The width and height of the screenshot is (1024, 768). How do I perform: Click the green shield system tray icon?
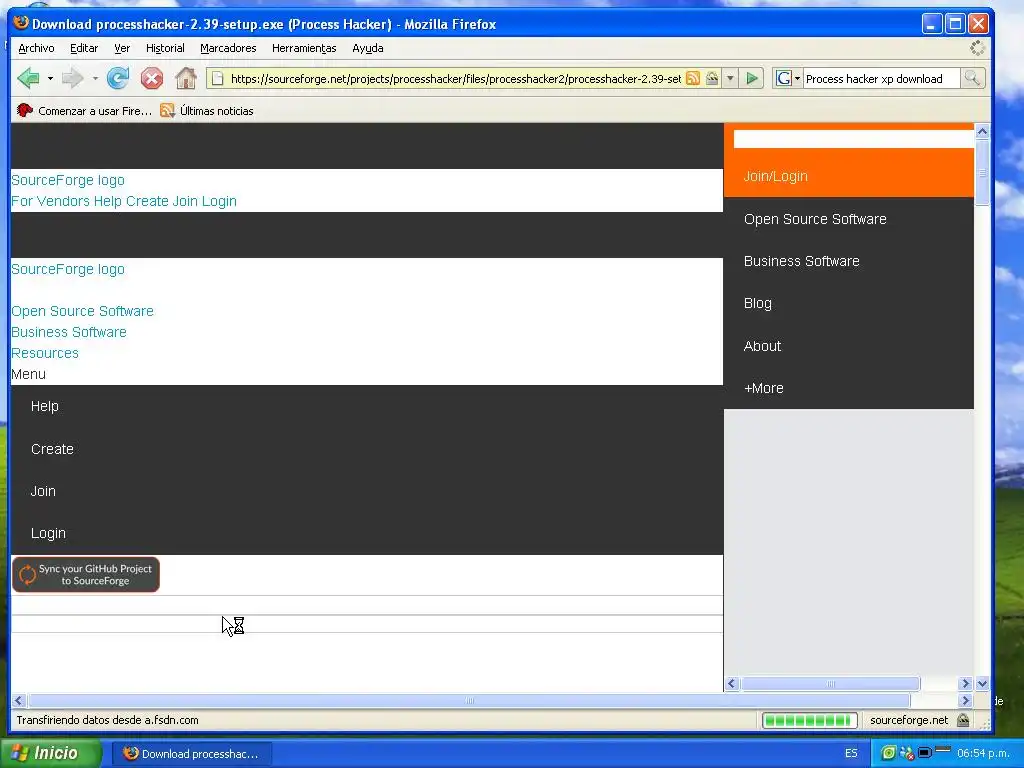[x=888, y=753]
